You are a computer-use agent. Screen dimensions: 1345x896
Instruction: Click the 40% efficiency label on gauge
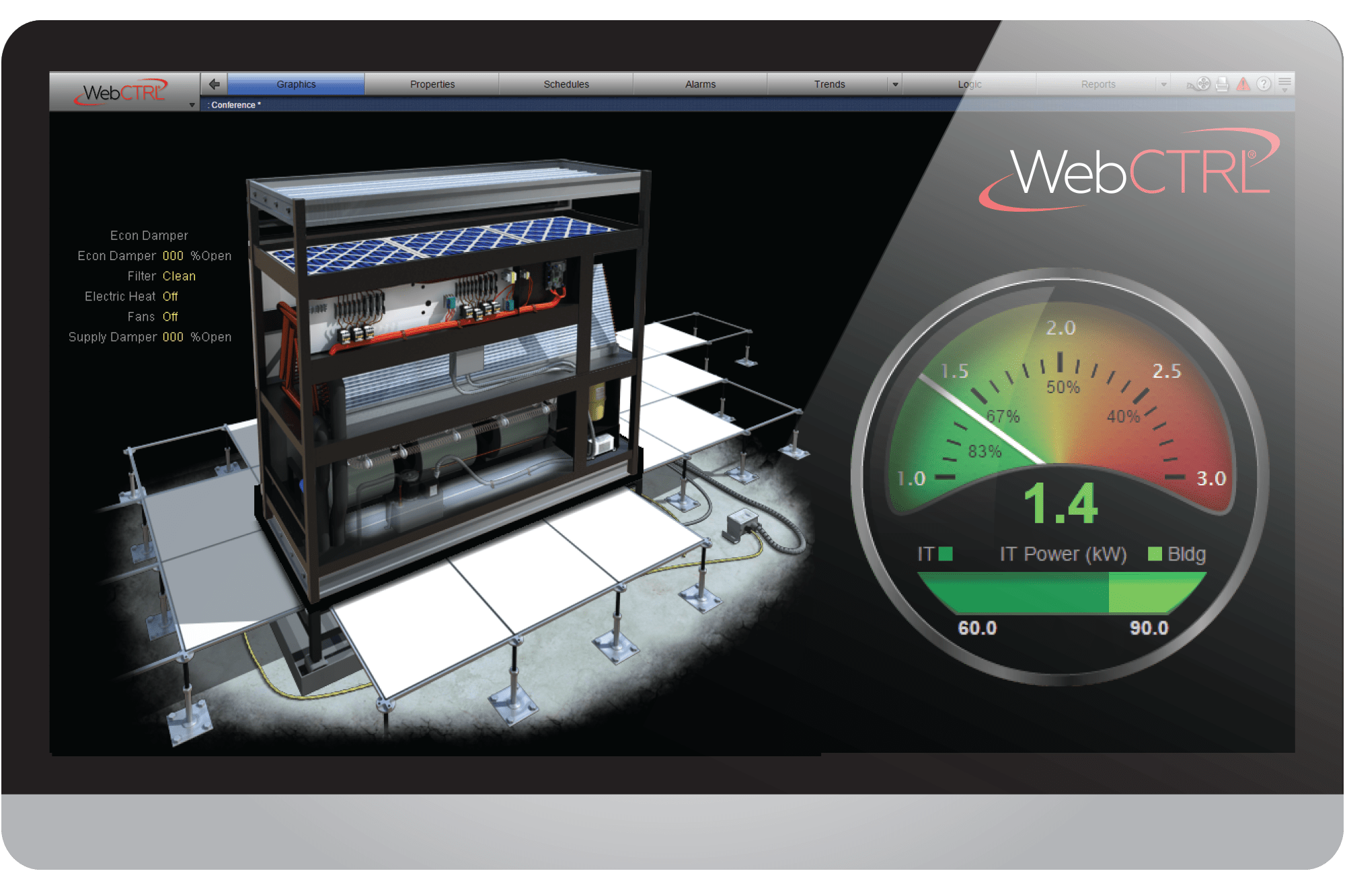pyautogui.click(x=1123, y=417)
